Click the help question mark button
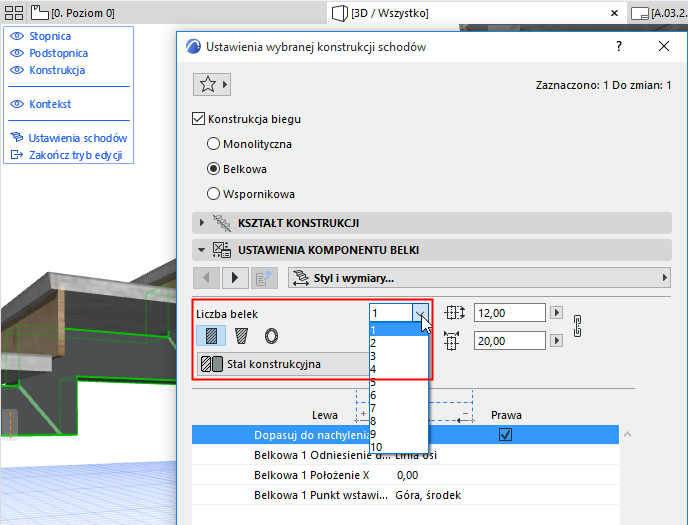Screen dimensions: 688x525 pos(619,46)
